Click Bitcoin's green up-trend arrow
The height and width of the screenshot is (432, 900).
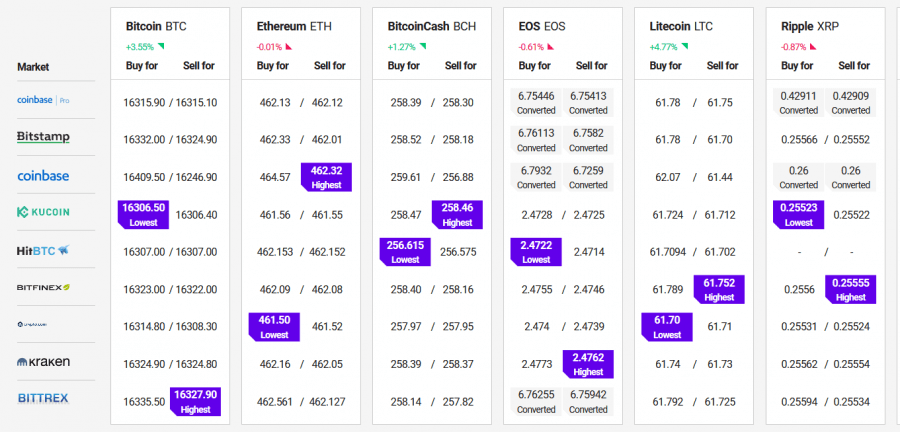coord(161,46)
